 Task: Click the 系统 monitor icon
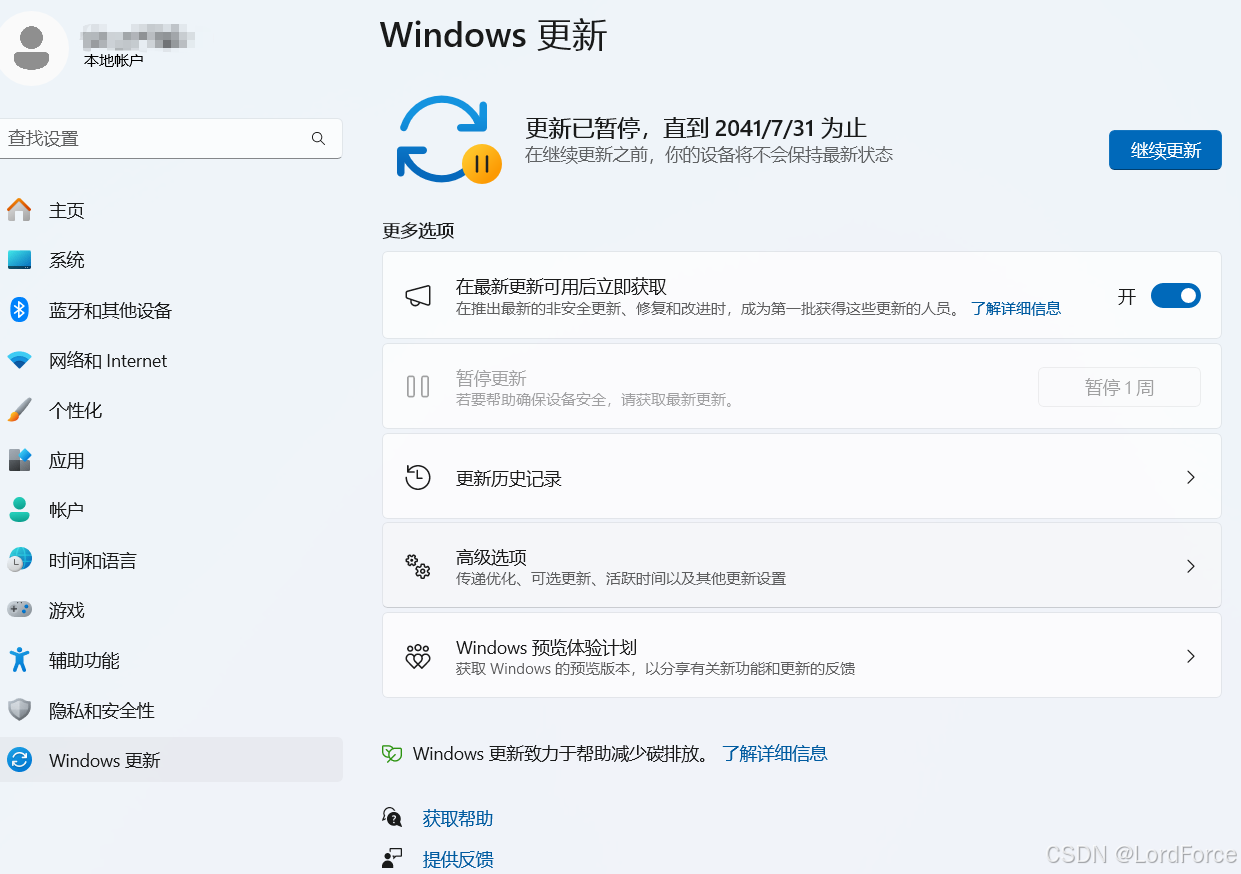[x=19, y=260]
